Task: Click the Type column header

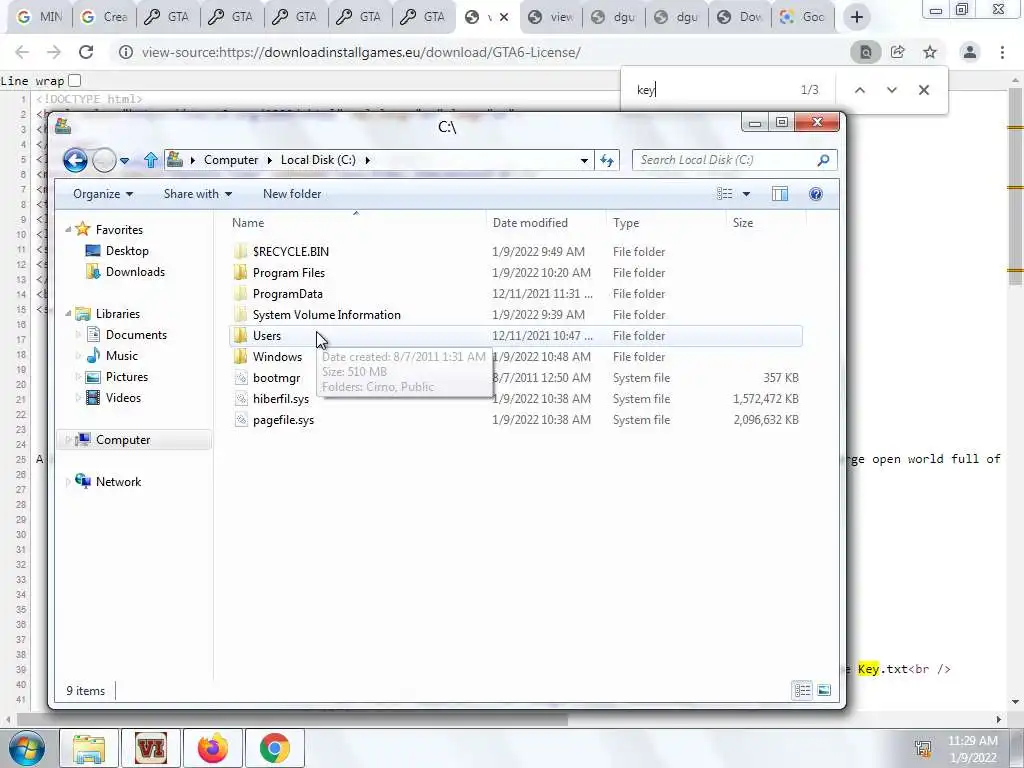Action: click(665, 223)
